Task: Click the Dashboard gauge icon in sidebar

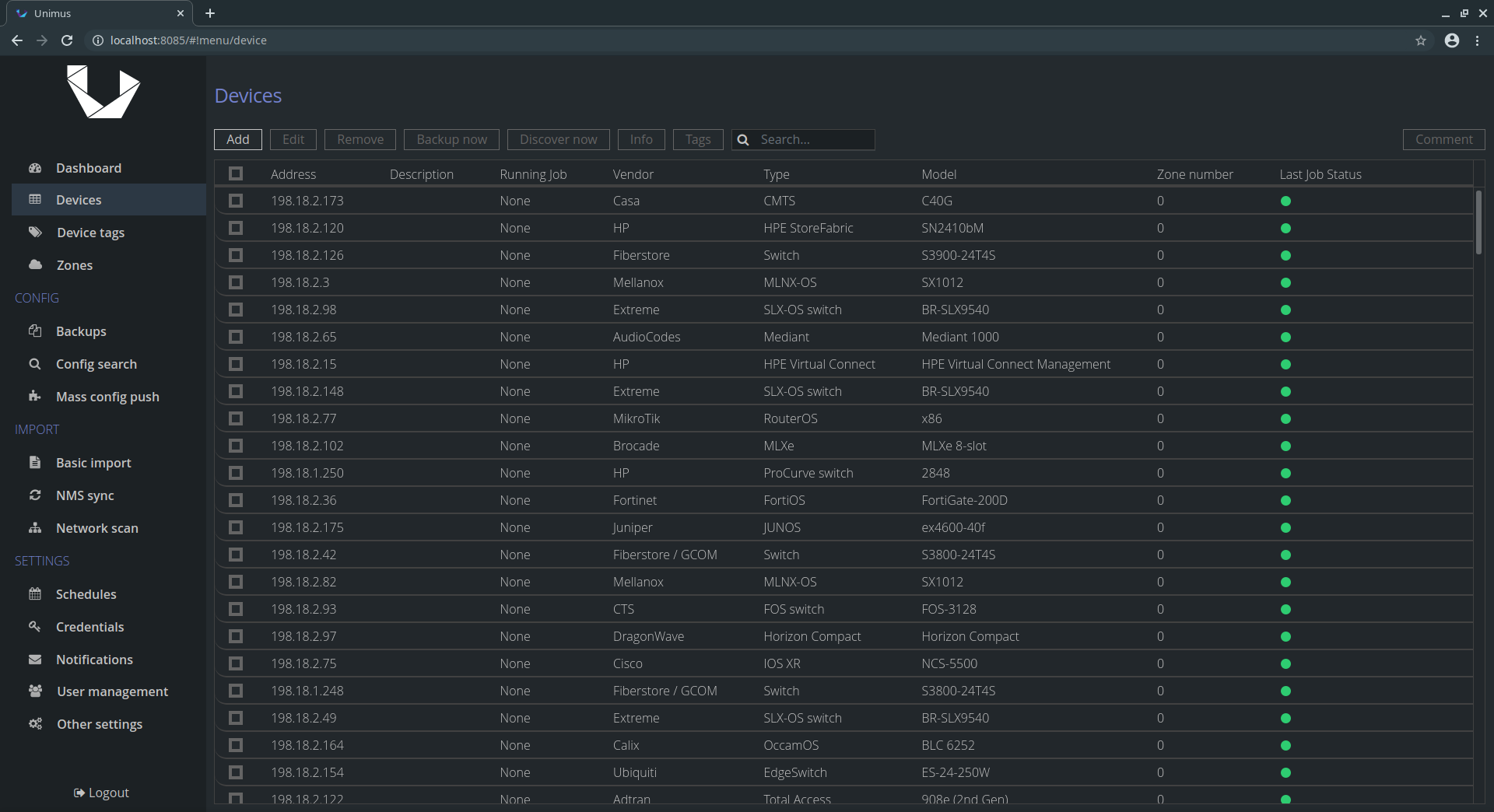Action: [35, 168]
